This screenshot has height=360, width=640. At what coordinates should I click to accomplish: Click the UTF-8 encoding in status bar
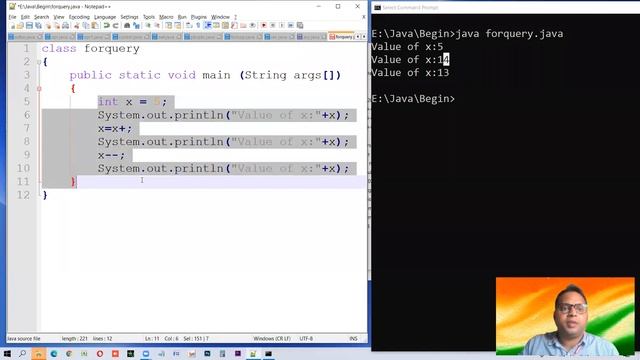[306, 338]
